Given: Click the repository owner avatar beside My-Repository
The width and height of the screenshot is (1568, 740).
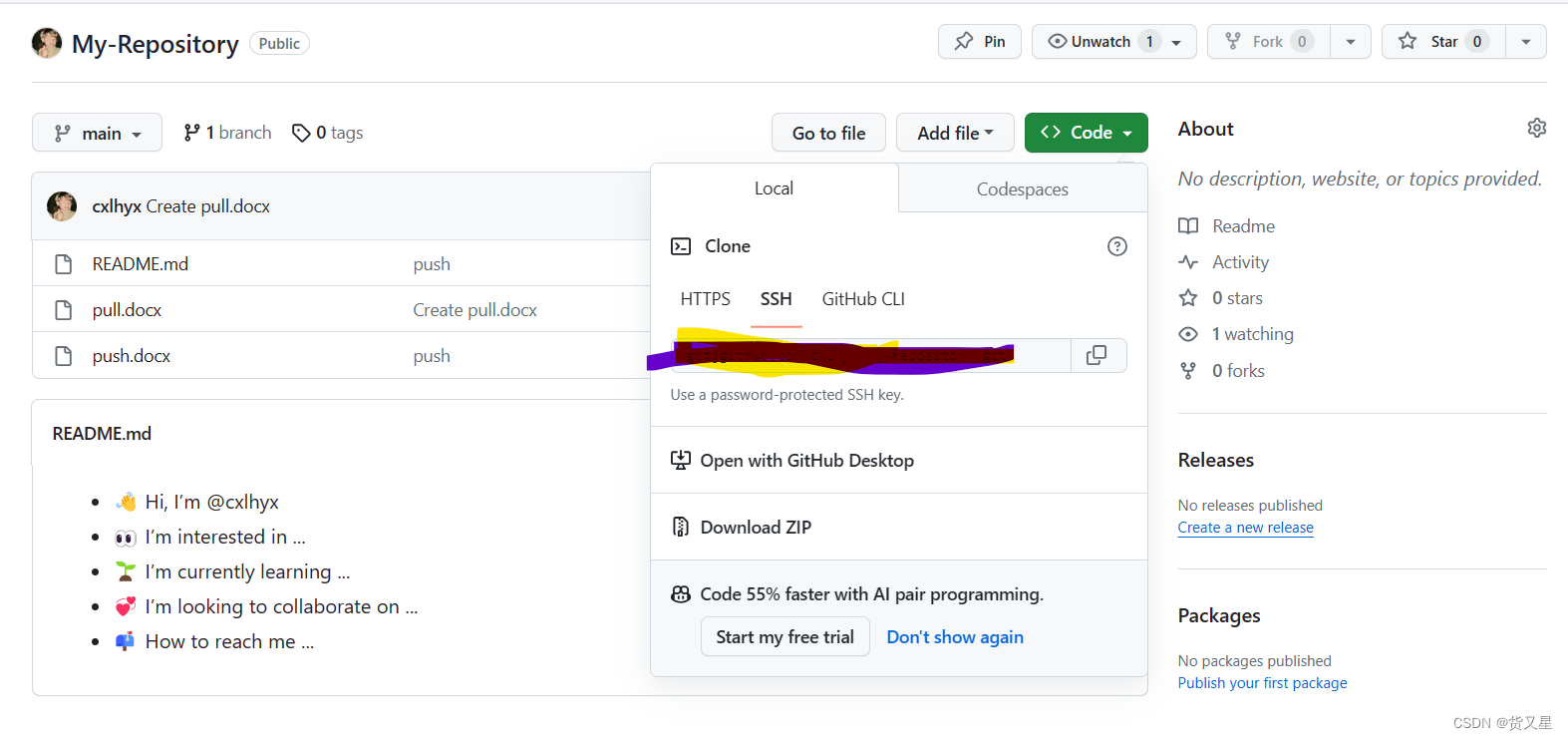Looking at the screenshot, I should (47, 43).
